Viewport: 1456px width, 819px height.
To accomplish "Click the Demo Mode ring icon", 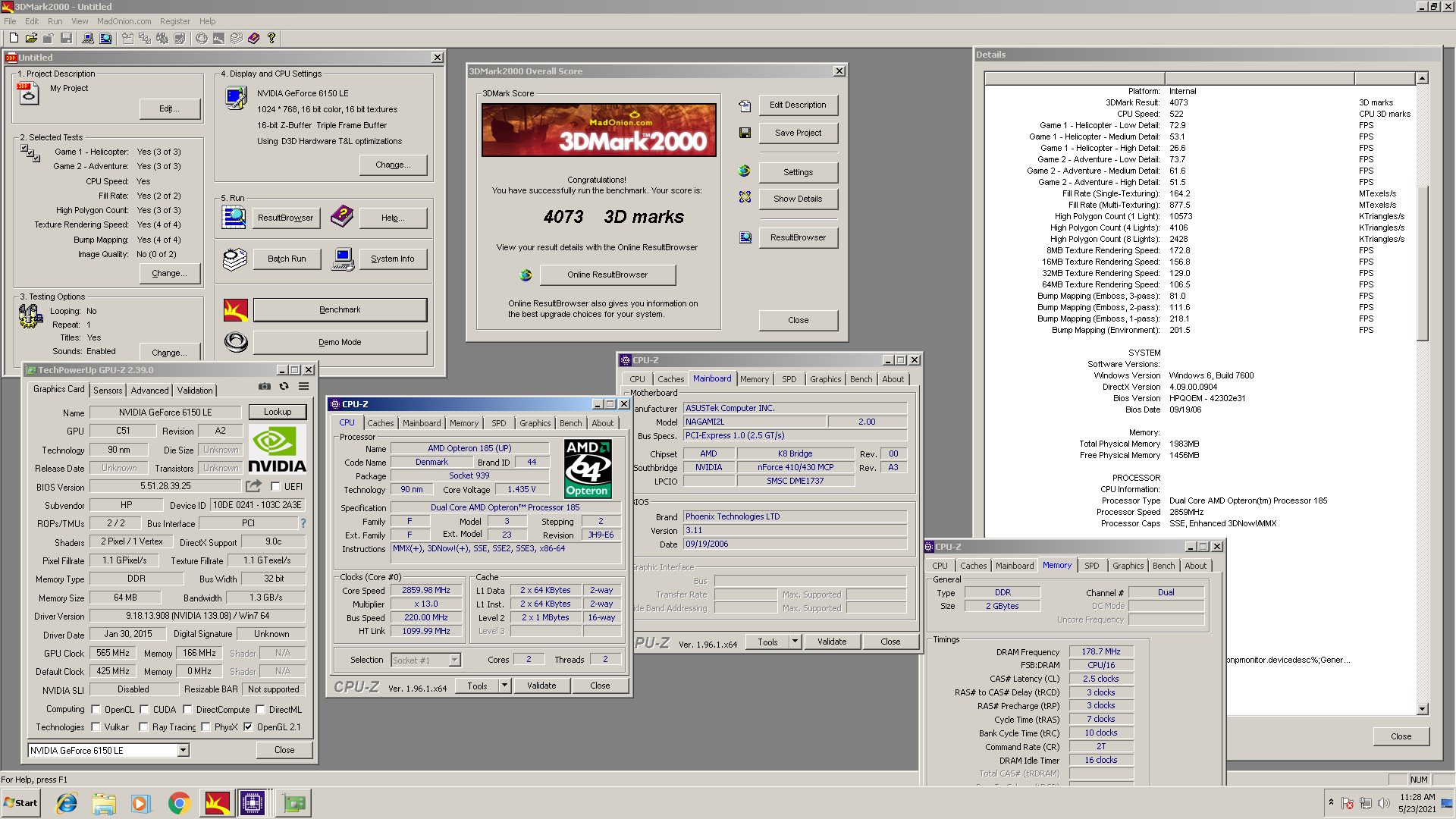I will (236, 342).
